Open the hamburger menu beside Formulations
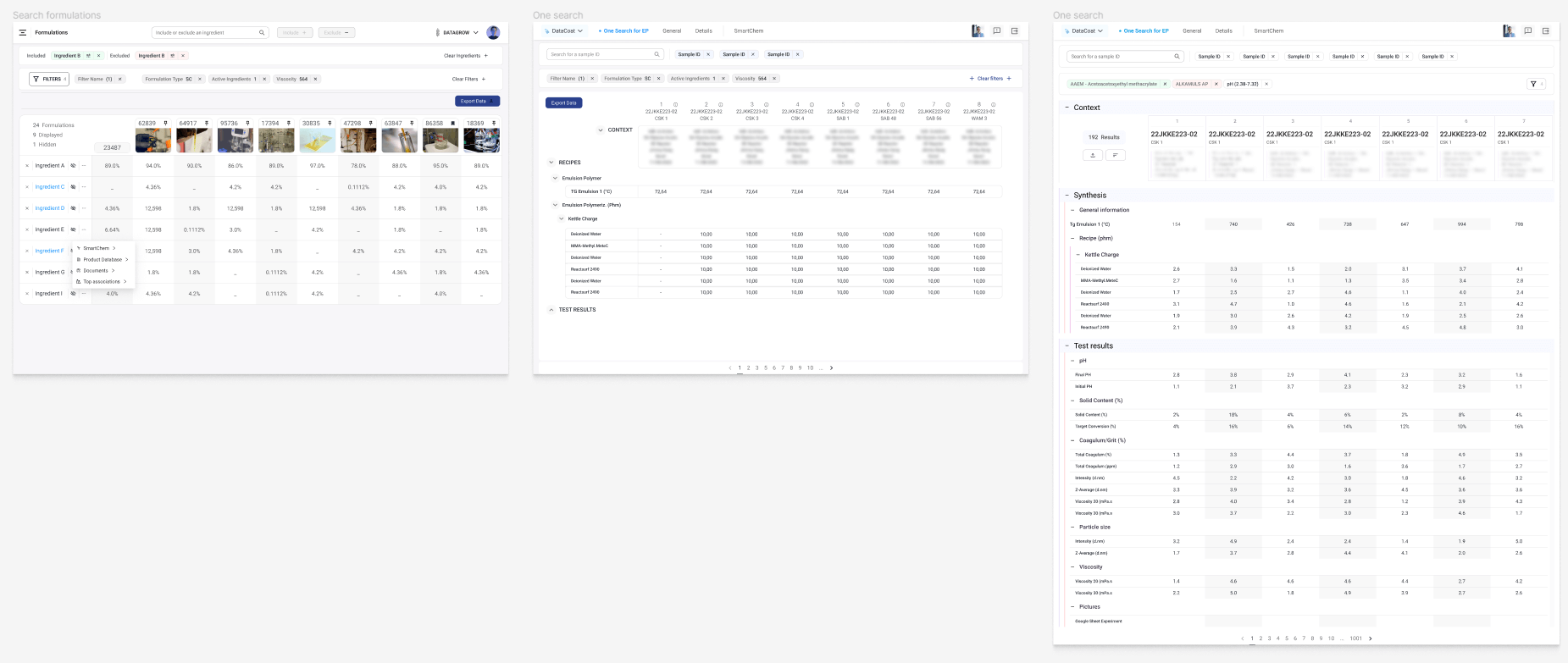The image size is (1568, 663). tap(23, 32)
